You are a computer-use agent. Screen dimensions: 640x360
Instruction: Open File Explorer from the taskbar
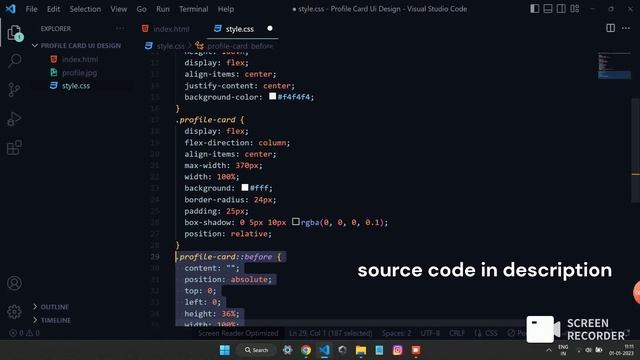361,350
